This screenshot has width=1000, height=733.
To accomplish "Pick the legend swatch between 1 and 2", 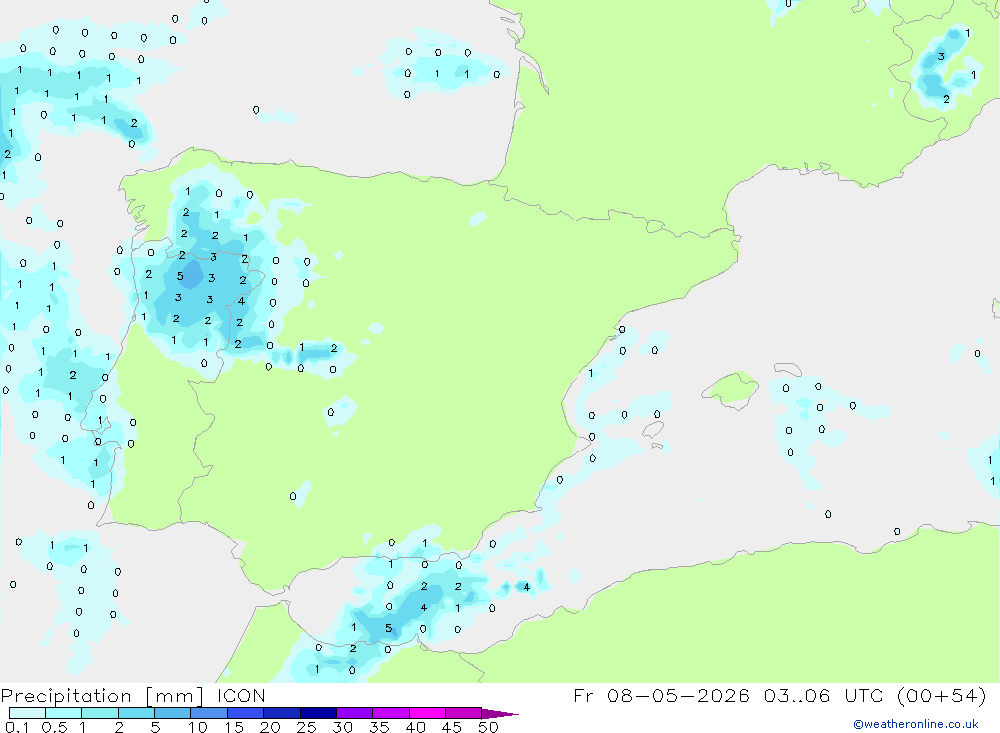I will click(x=100, y=713).
